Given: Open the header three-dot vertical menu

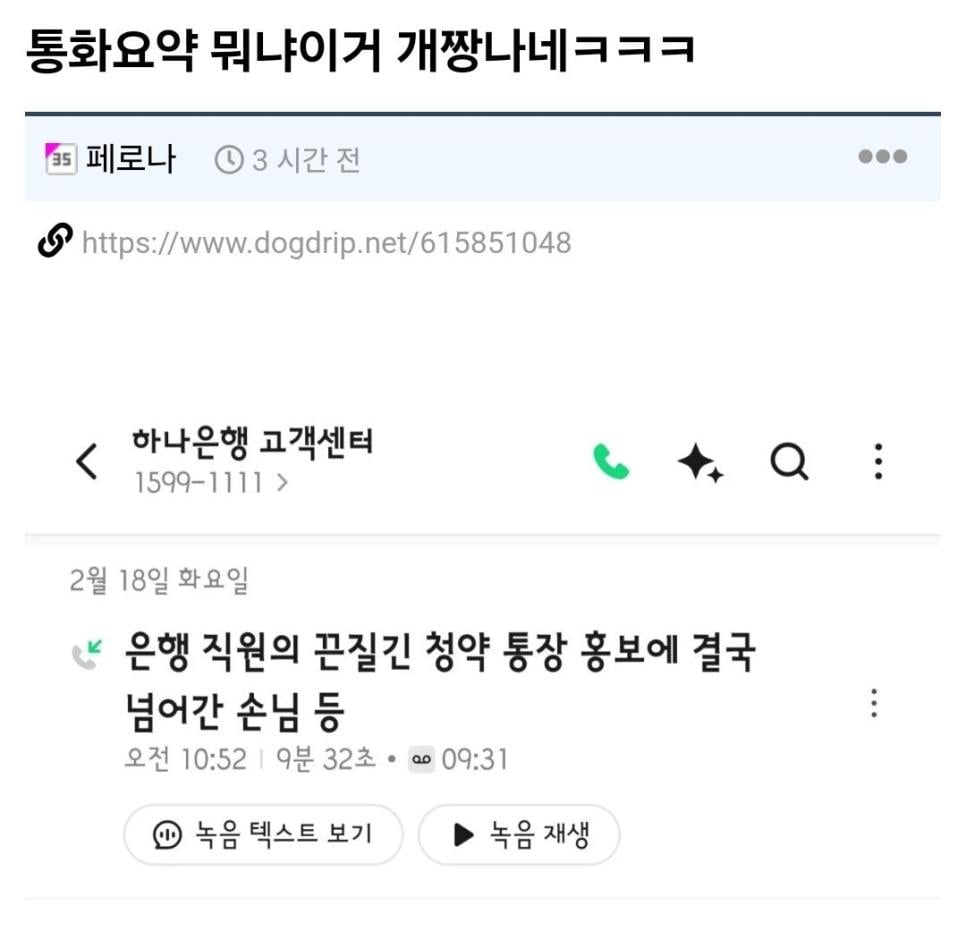Looking at the screenshot, I should tap(879, 461).
